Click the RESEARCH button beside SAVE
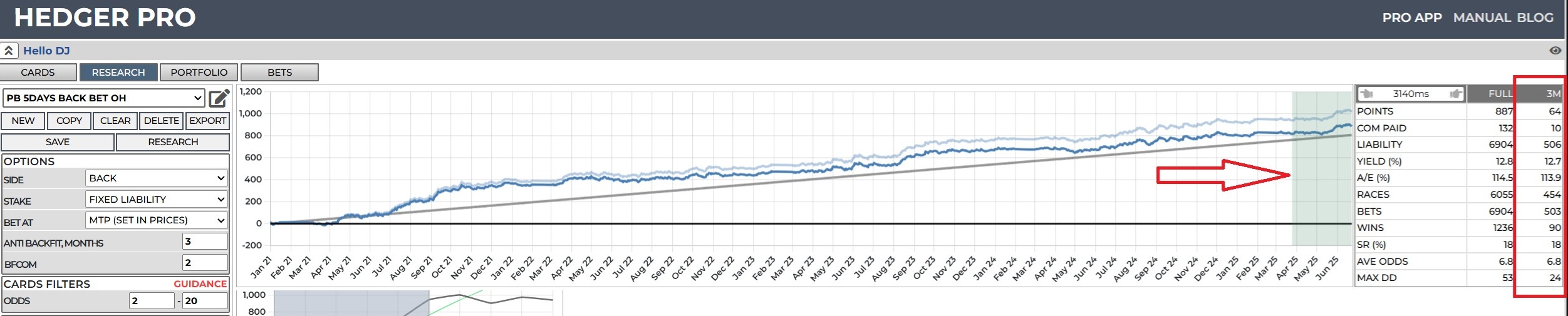 tap(173, 142)
